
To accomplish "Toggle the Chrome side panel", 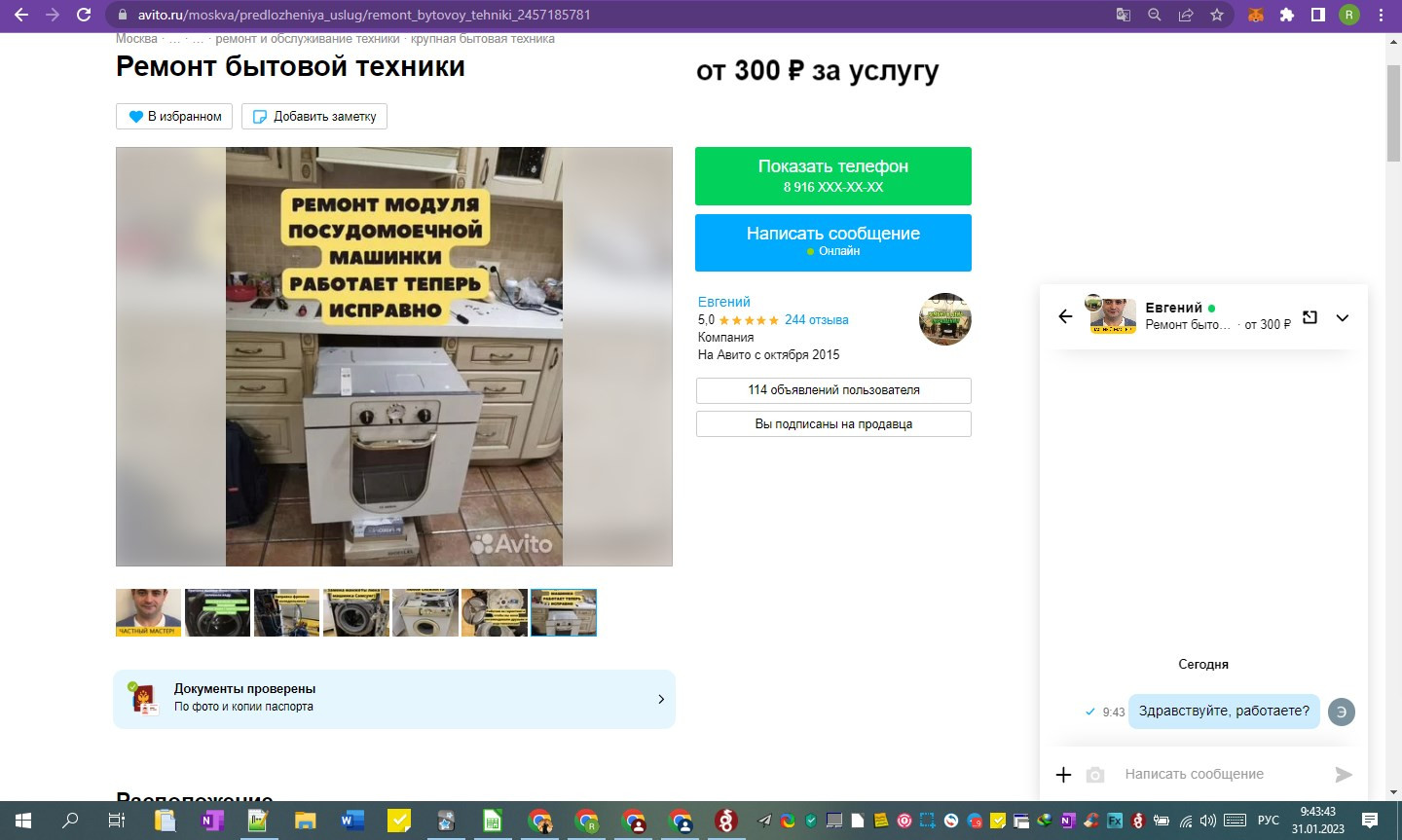I will [x=1318, y=15].
